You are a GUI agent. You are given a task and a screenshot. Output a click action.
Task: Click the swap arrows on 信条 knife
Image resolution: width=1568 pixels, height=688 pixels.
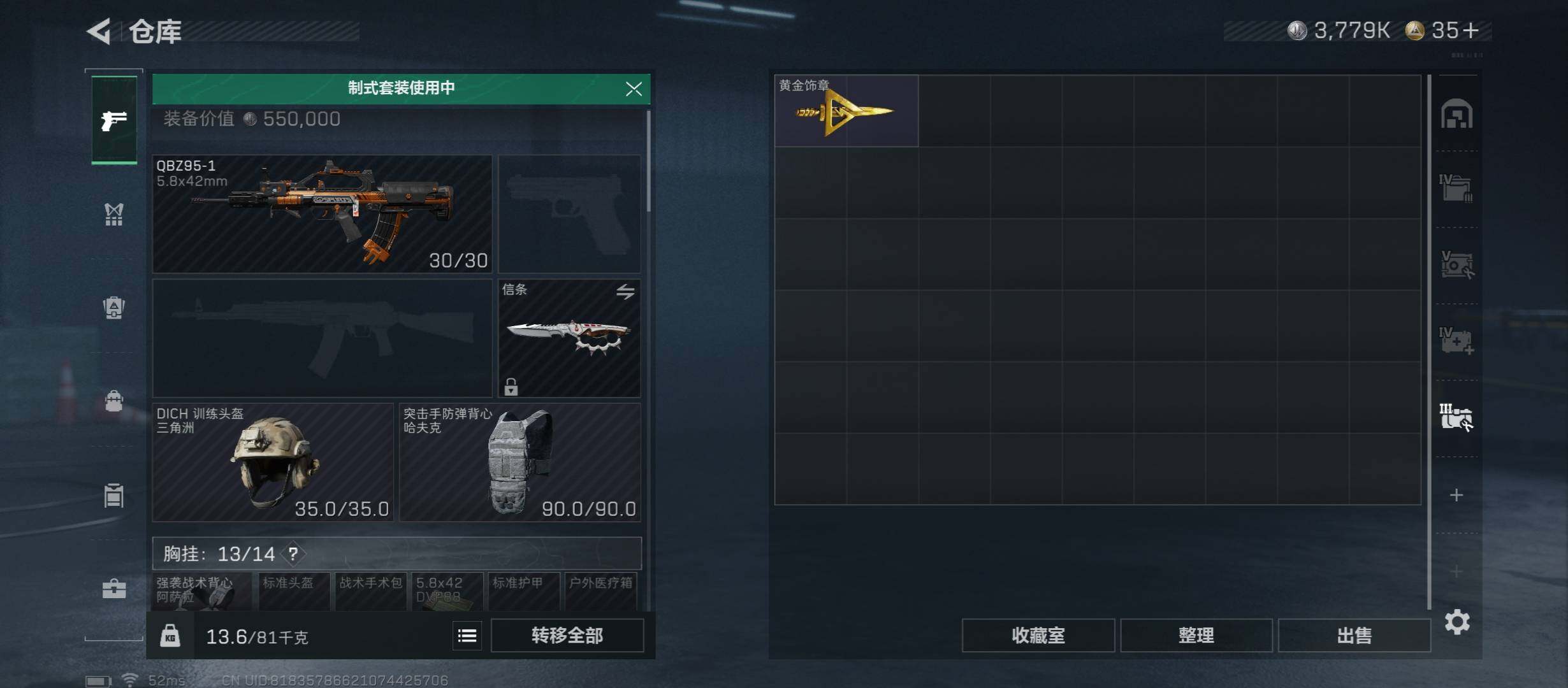(625, 292)
